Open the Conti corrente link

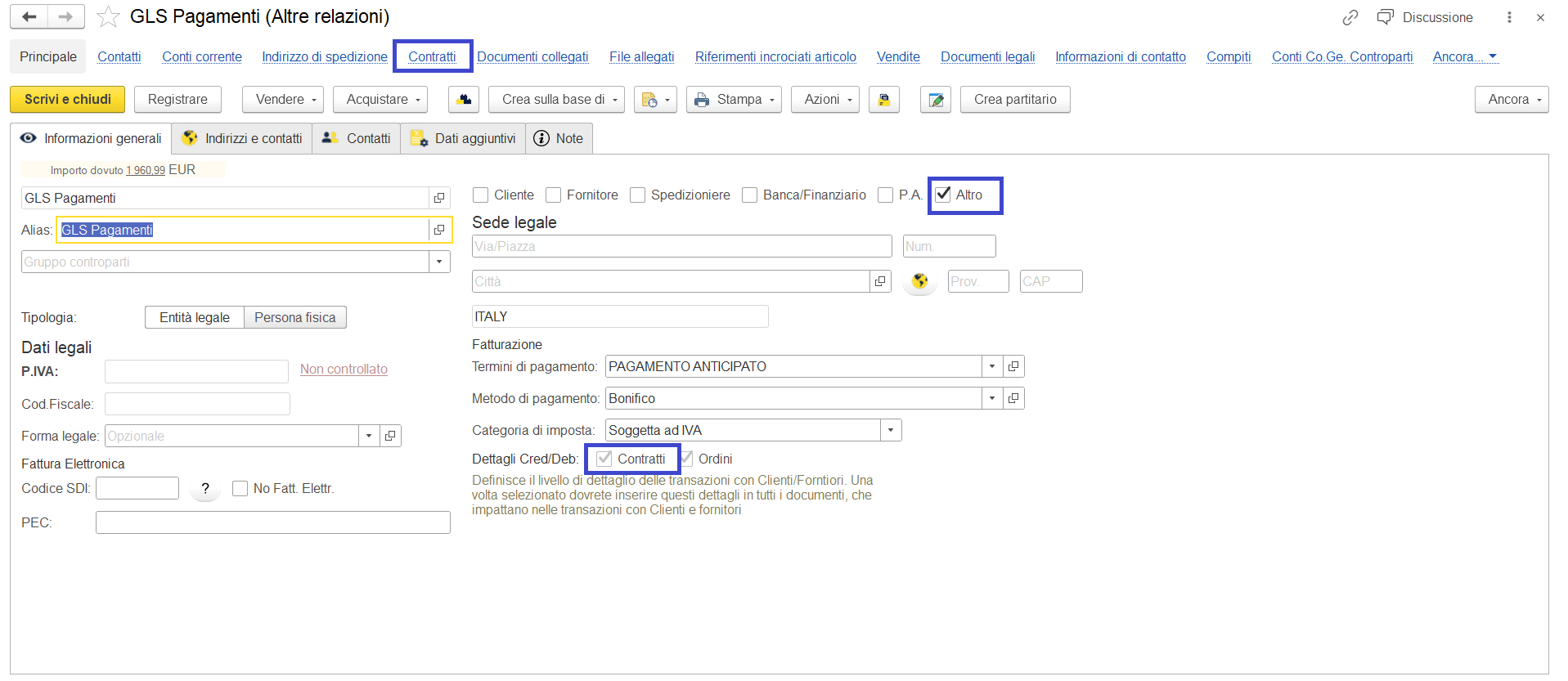pyautogui.click(x=202, y=56)
